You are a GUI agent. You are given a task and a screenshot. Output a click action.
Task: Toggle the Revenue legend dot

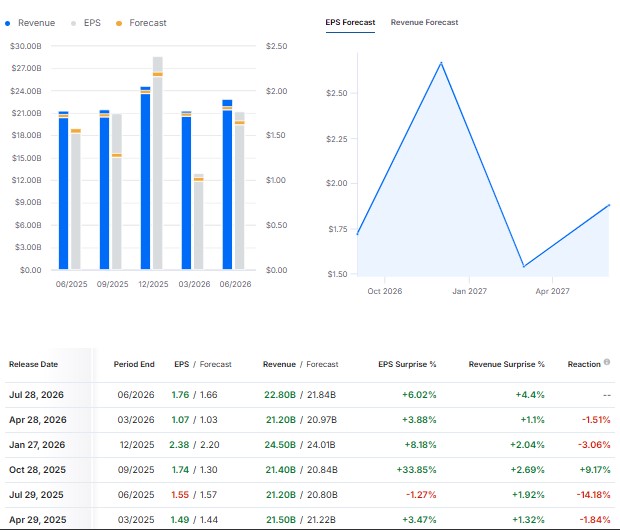[8, 23]
